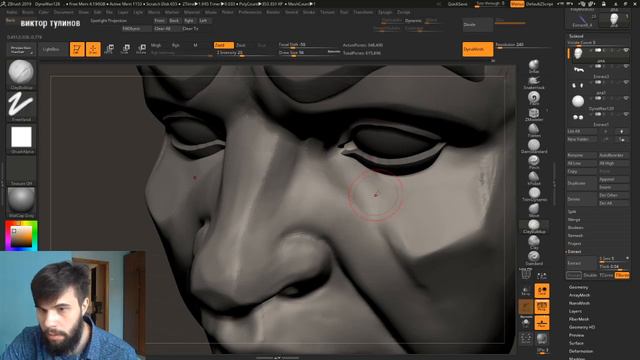
Task: Select the Inflat brush
Action: click(533, 66)
